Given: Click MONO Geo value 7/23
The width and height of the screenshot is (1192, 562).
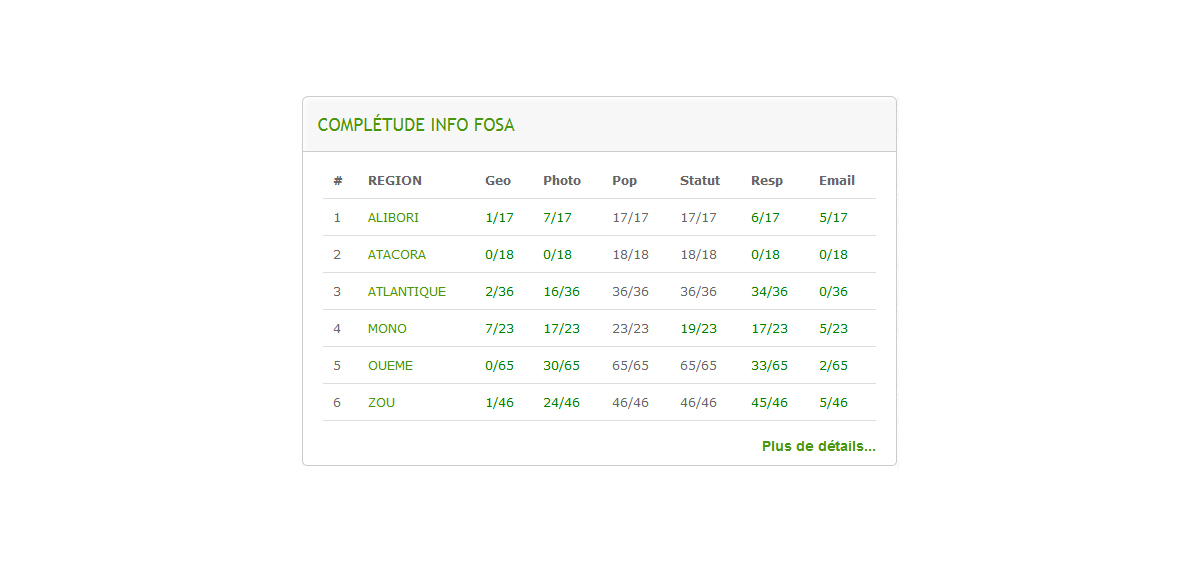Looking at the screenshot, I should click(x=499, y=329).
